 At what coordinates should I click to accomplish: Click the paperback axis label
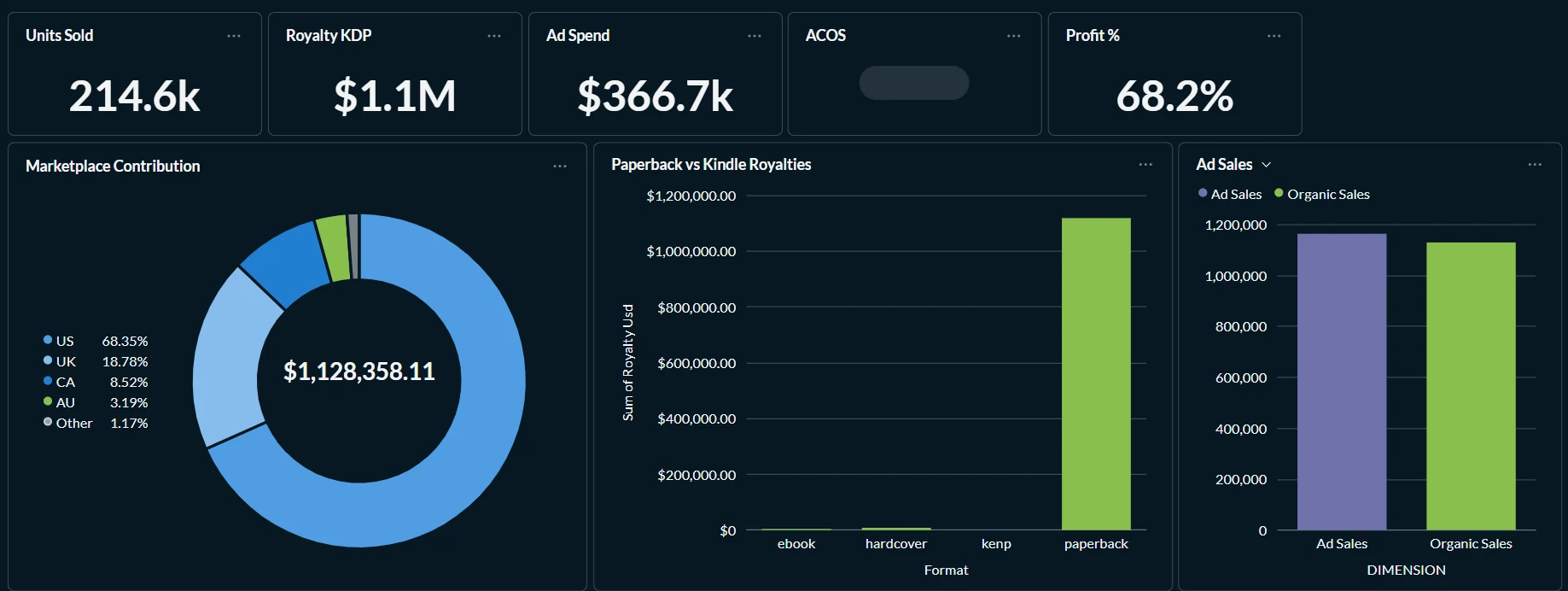pyautogui.click(x=1096, y=544)
